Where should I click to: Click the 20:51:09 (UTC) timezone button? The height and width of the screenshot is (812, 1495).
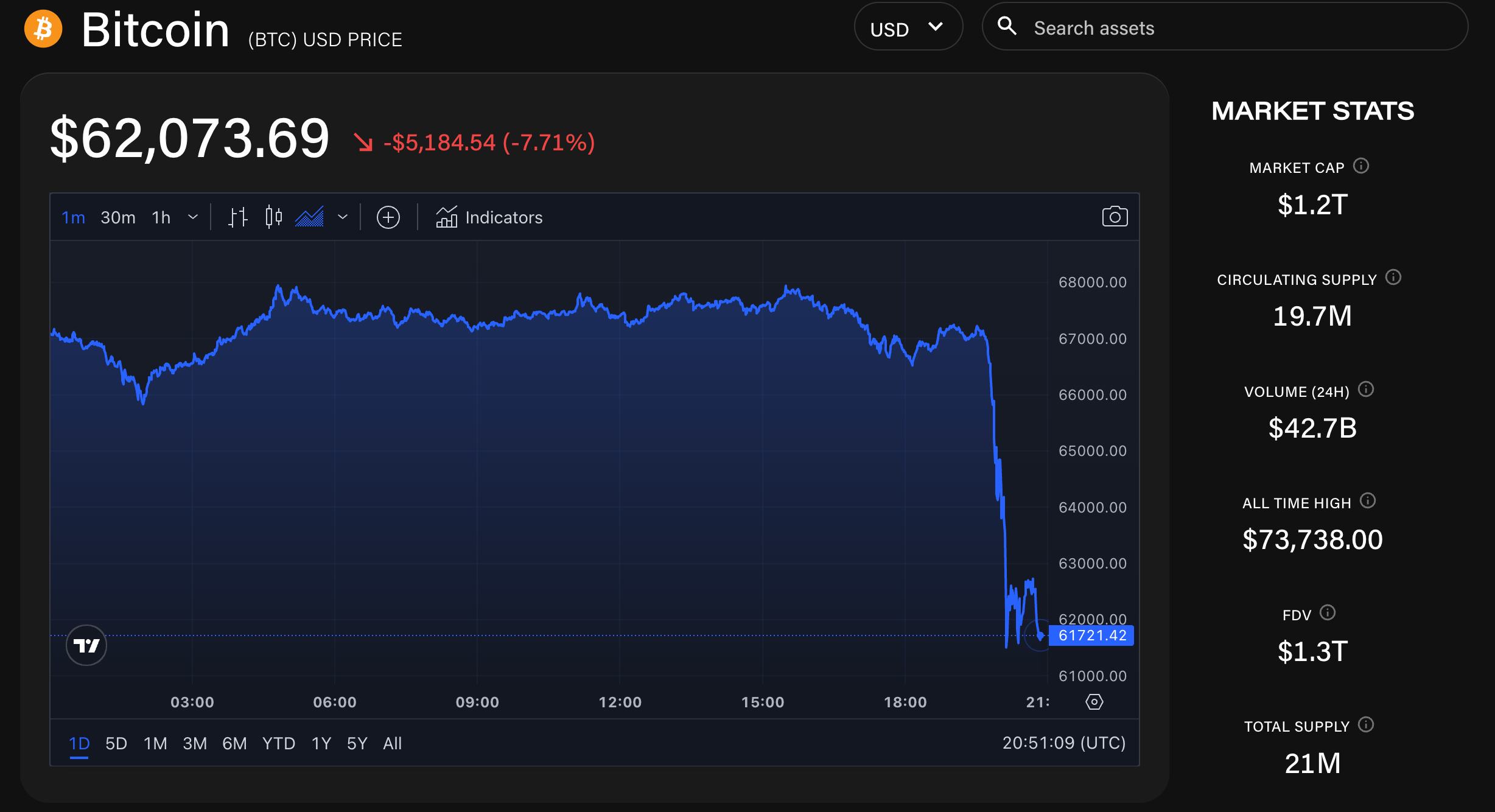(x=1063, y=743)
